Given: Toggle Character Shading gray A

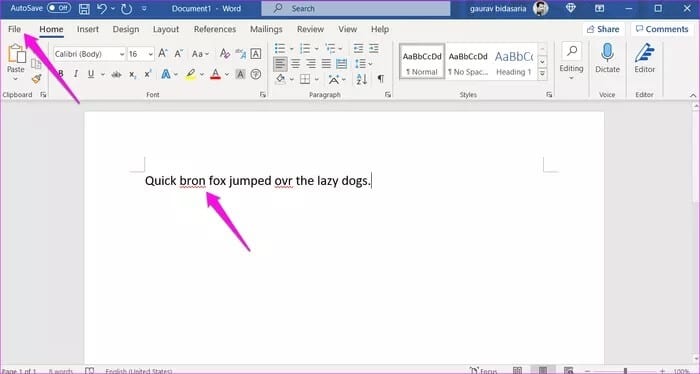Looking at the screenshot, I should [240, 74].
